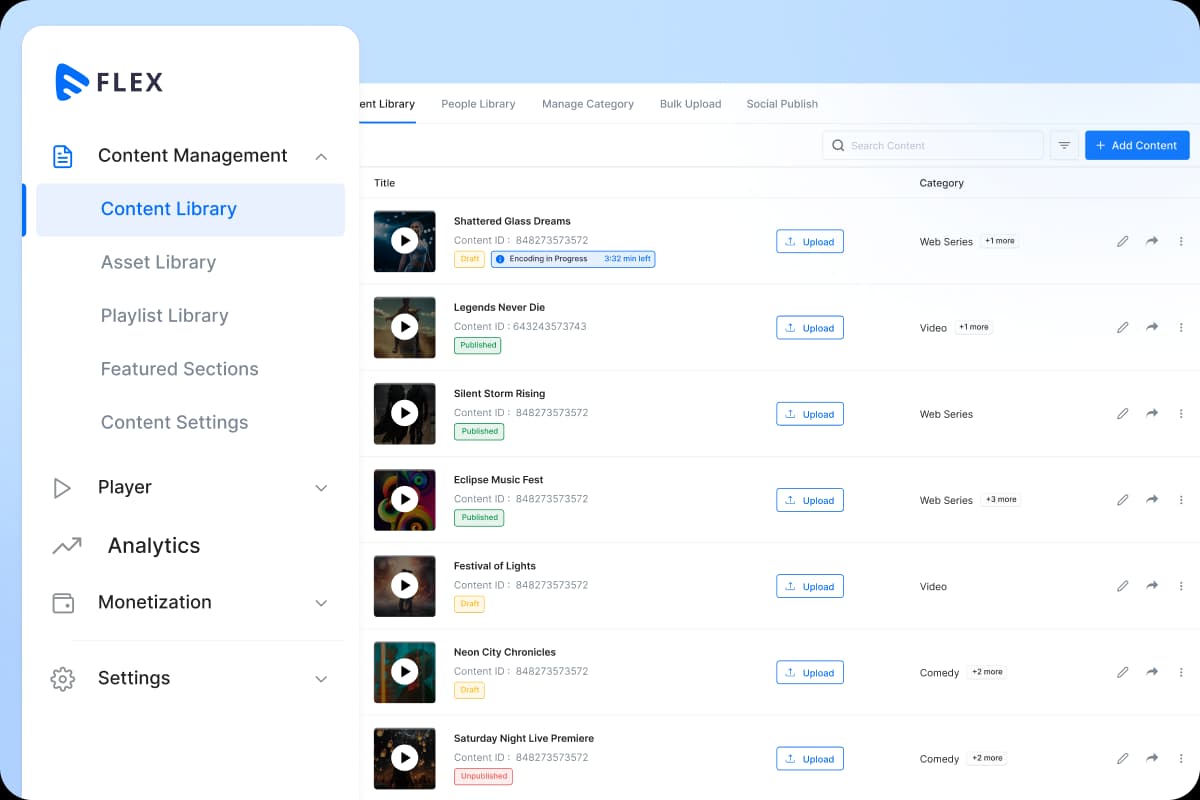Click the Analytics trend icon in the sidebar
The image size is (1200, 800).
pos(67,546)
